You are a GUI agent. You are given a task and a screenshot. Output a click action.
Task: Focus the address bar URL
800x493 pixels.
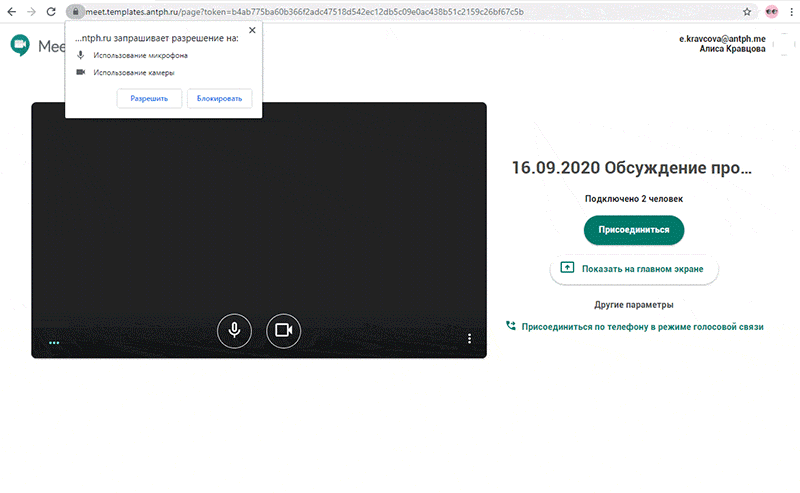(305, 12)
